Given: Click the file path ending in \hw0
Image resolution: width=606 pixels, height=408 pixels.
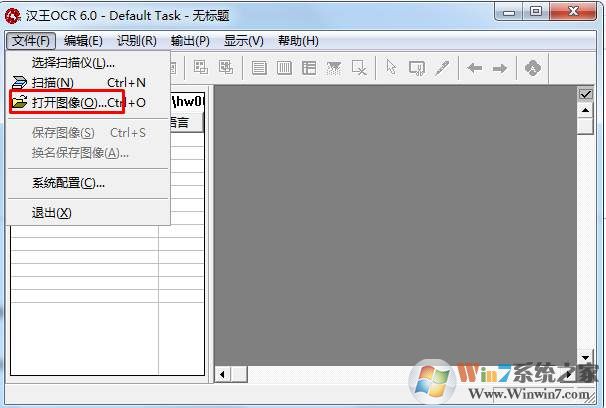Looking at the screenshot, I should pos(187,102).
